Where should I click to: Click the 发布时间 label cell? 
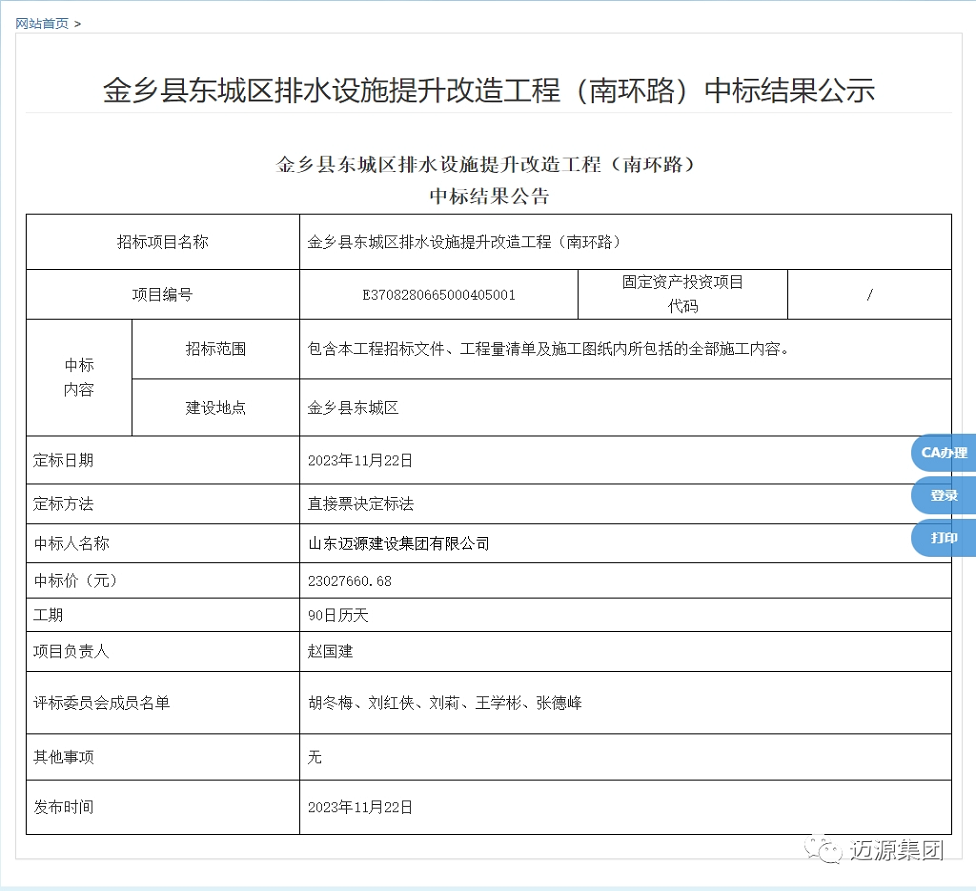pos(162,807)
